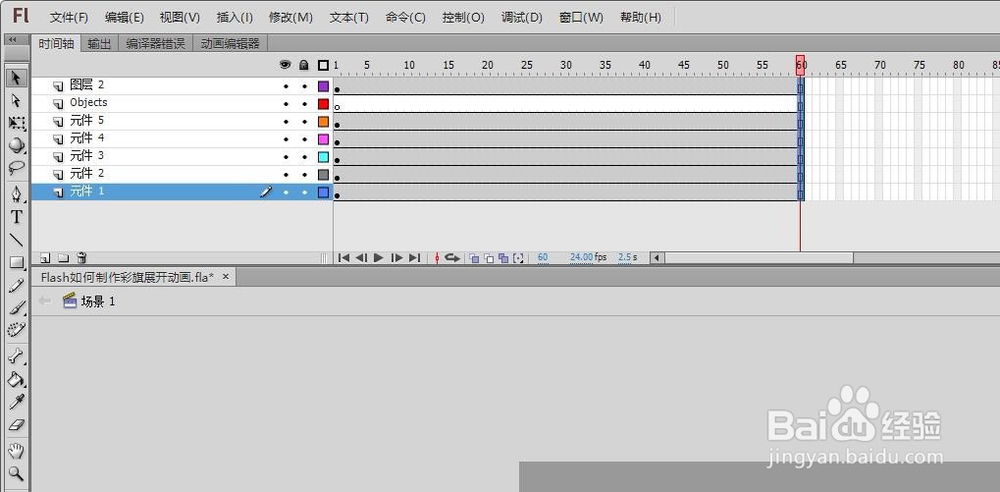1000x492 pixels.
Task: Play the timeline animation
Action: click(378, 258)
